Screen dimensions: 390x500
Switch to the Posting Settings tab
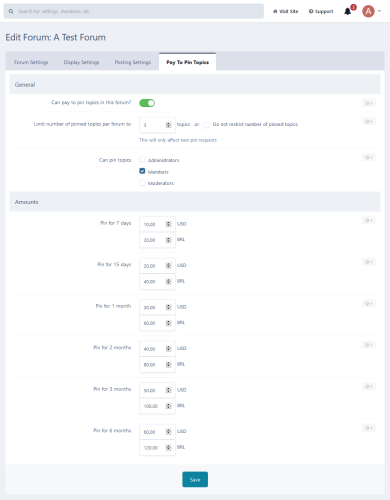(x=133, y=62)
